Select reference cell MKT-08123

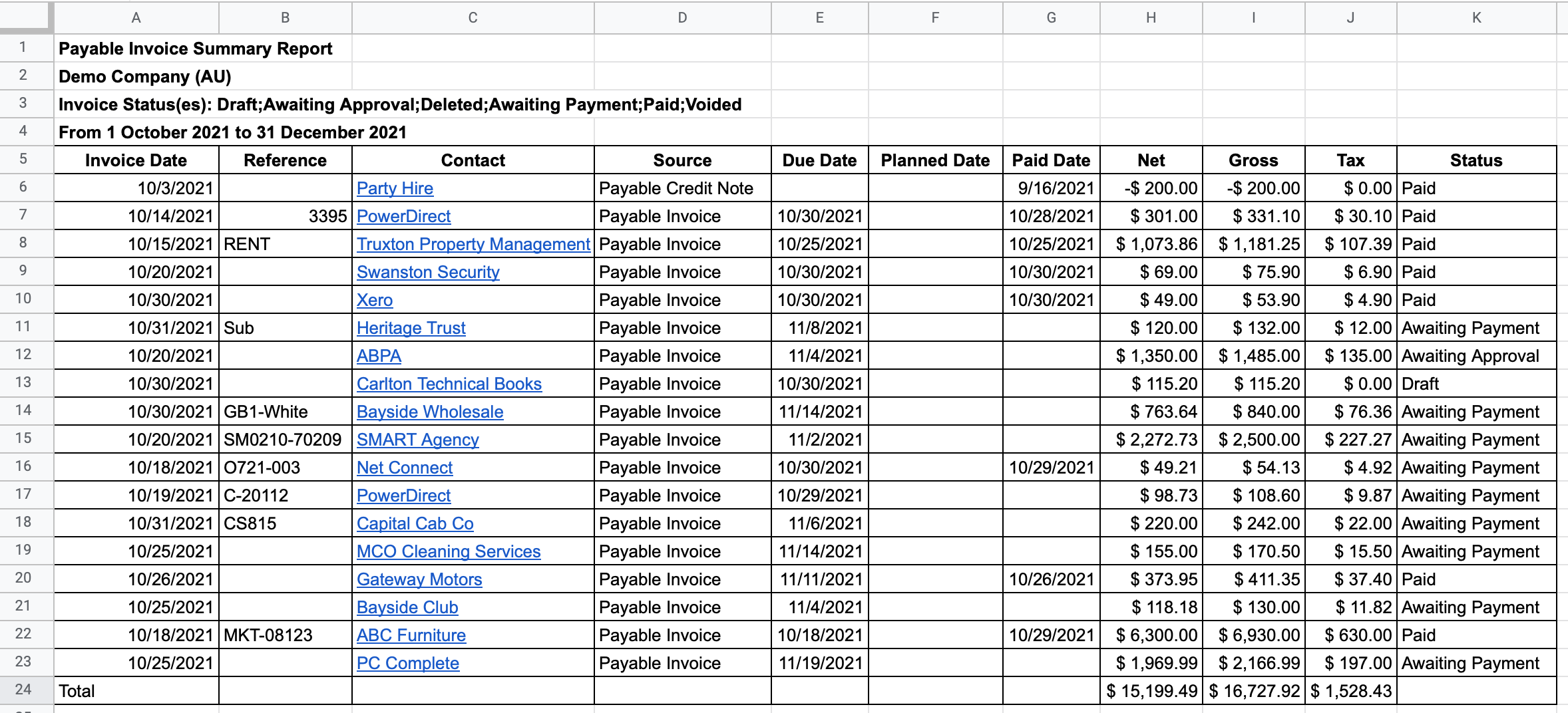[x=286, y=635]
